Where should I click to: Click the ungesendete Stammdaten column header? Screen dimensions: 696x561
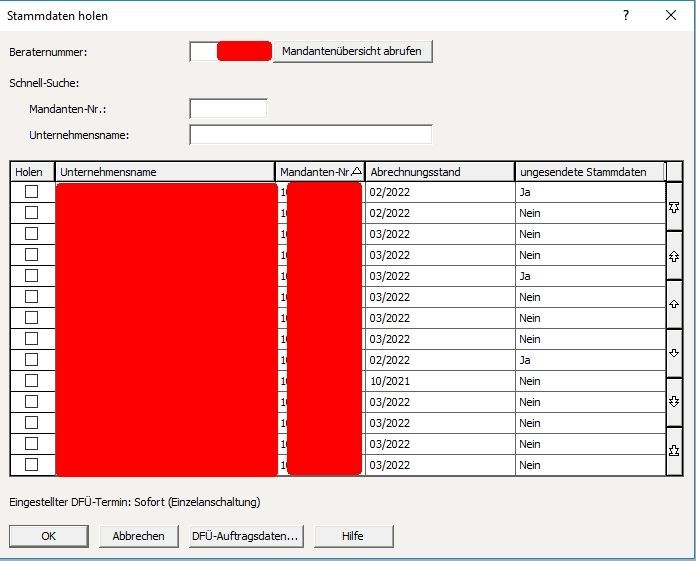click(x=590, y=172)
